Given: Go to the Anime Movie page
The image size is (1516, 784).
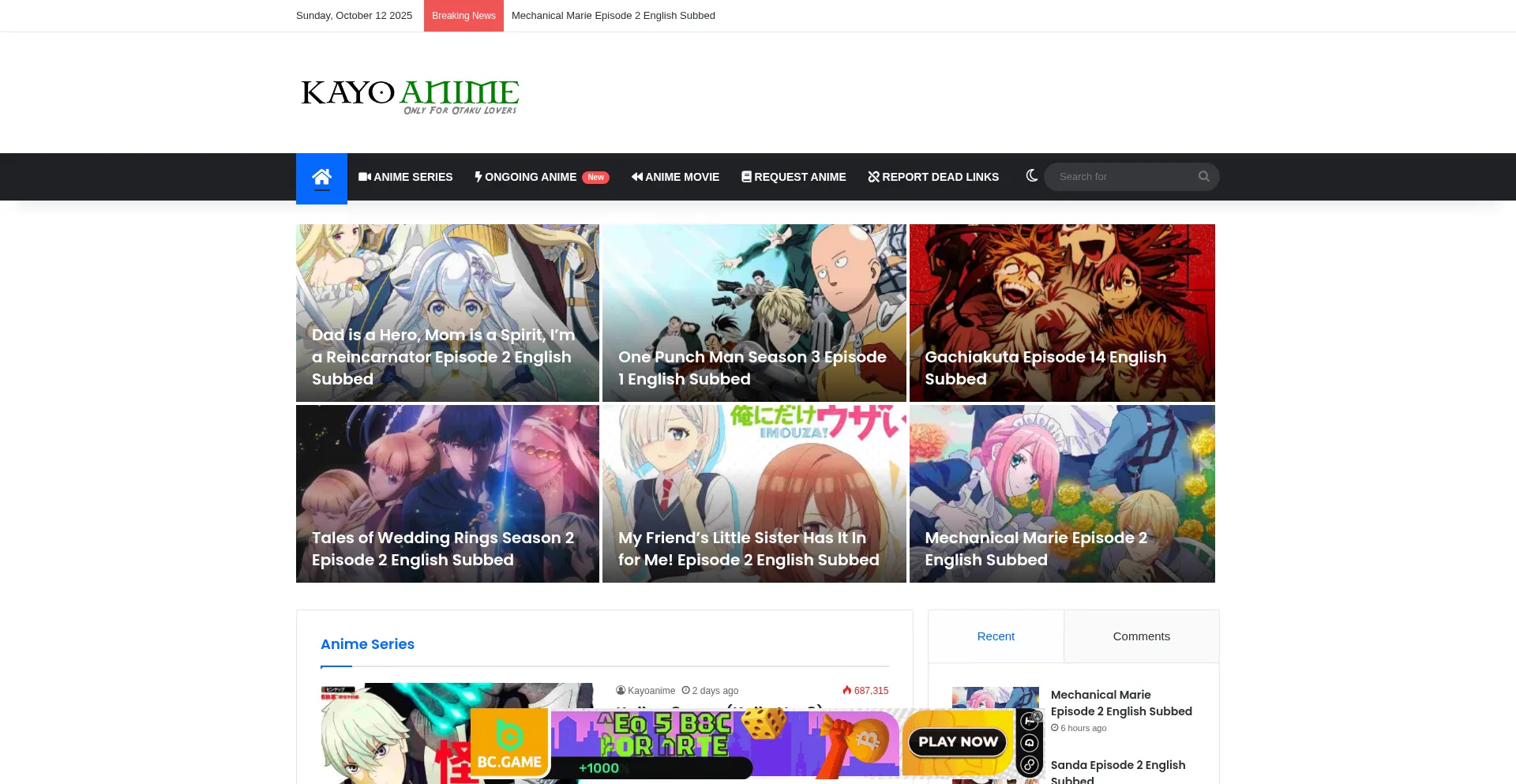Looking at the screenshot, I should pyautogui.click(x=675, y=177).
